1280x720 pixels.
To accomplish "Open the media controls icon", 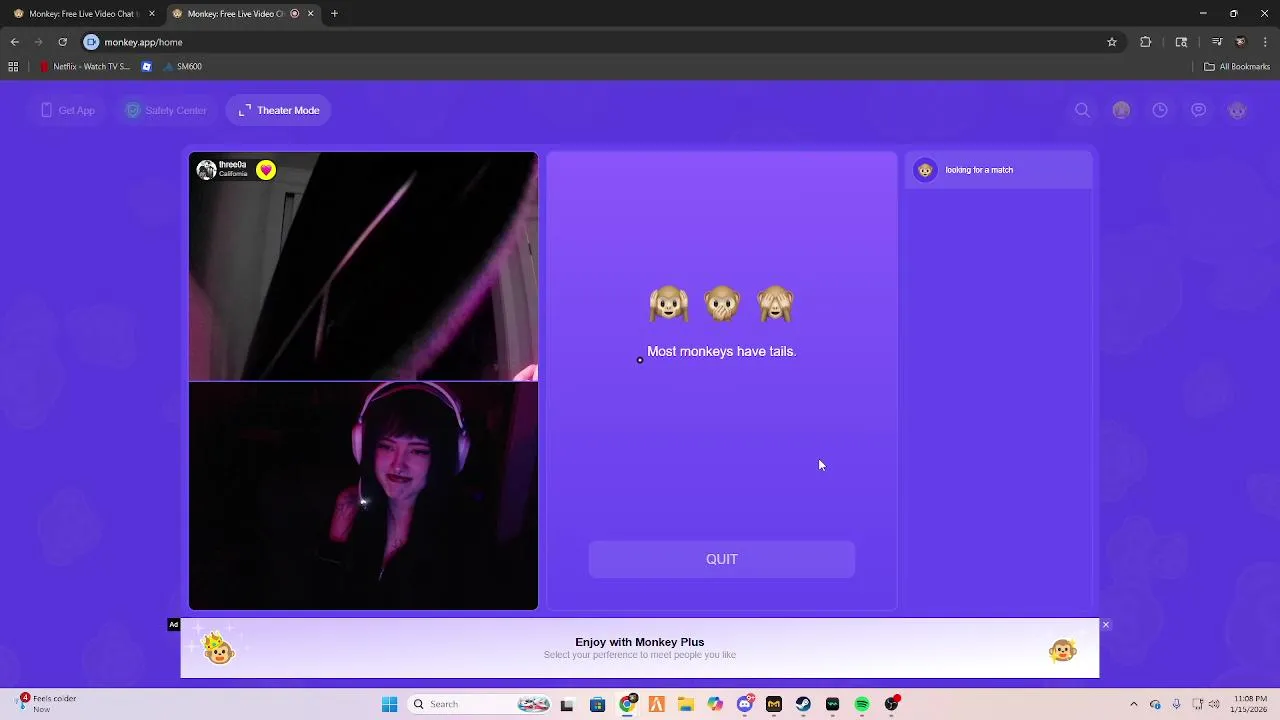I will tap(1217, 42).
